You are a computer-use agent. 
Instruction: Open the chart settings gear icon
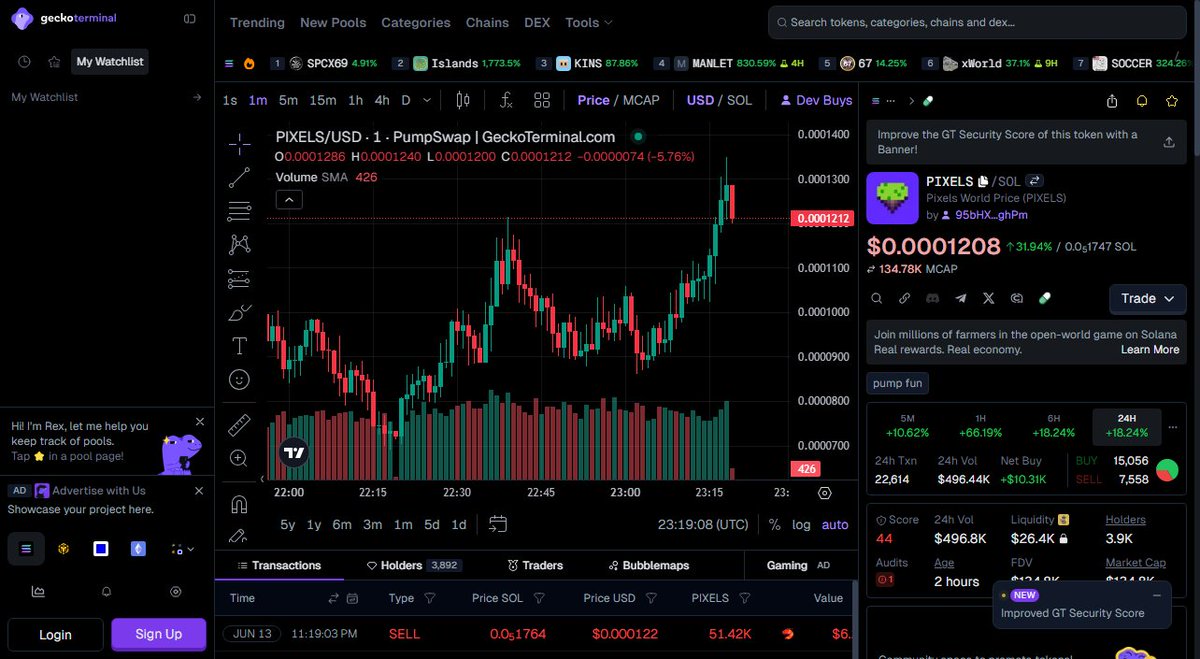825,493
